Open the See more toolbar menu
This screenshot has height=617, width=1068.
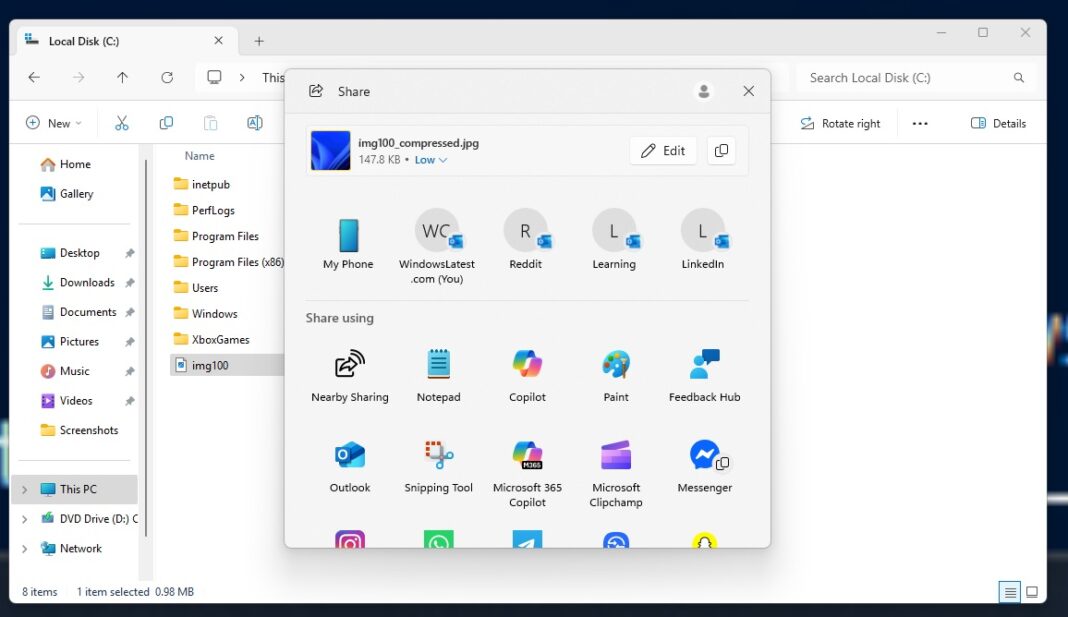920,122
